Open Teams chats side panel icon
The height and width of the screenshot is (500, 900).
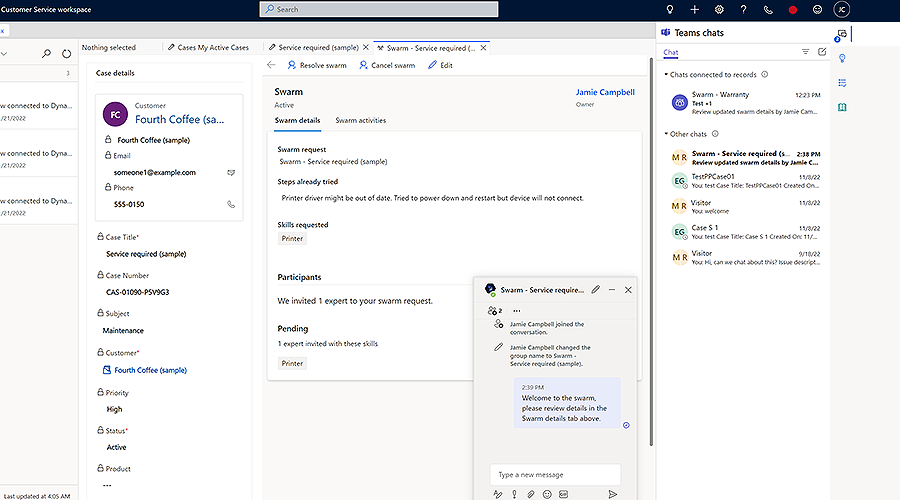tap(841, 34)
